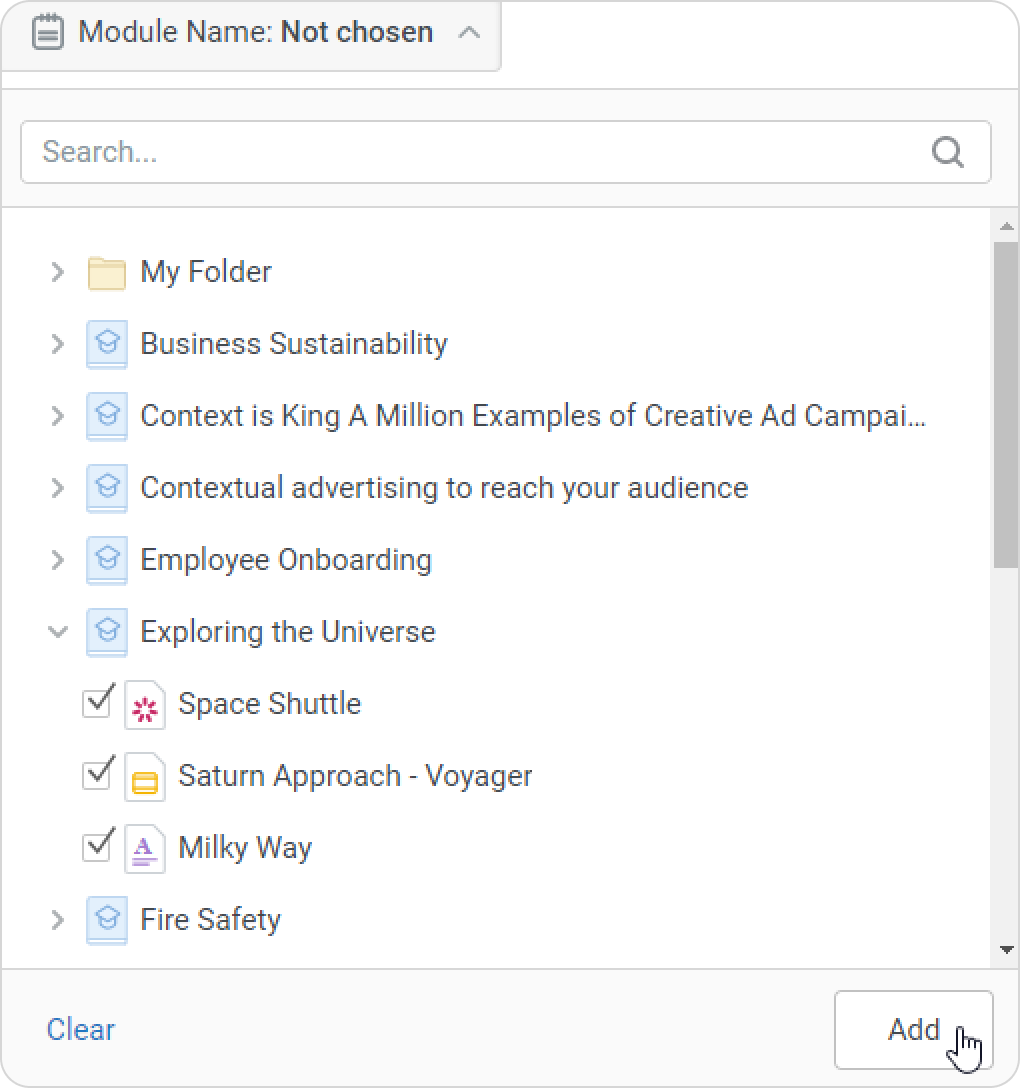1020x1088 pixels.
Task: Click the My Folder folder icon
Action: tap(106, 272)
